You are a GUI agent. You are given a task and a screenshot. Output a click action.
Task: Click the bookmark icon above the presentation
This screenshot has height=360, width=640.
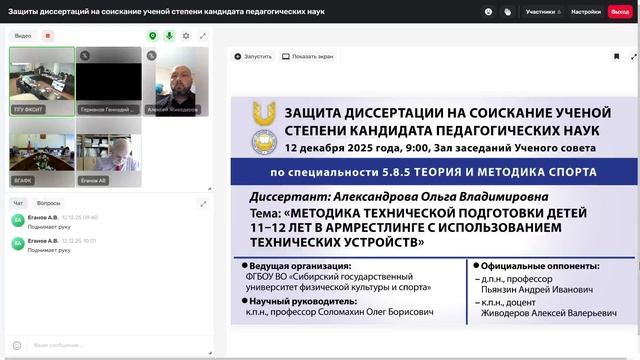616,56
